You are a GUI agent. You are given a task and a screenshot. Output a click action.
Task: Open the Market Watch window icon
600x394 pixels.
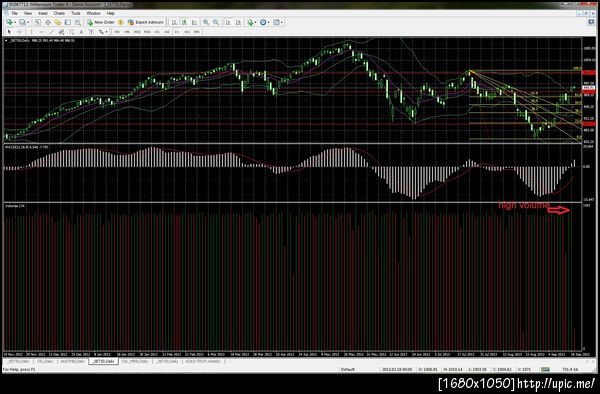pyautogui.click(x=38, y=22)
